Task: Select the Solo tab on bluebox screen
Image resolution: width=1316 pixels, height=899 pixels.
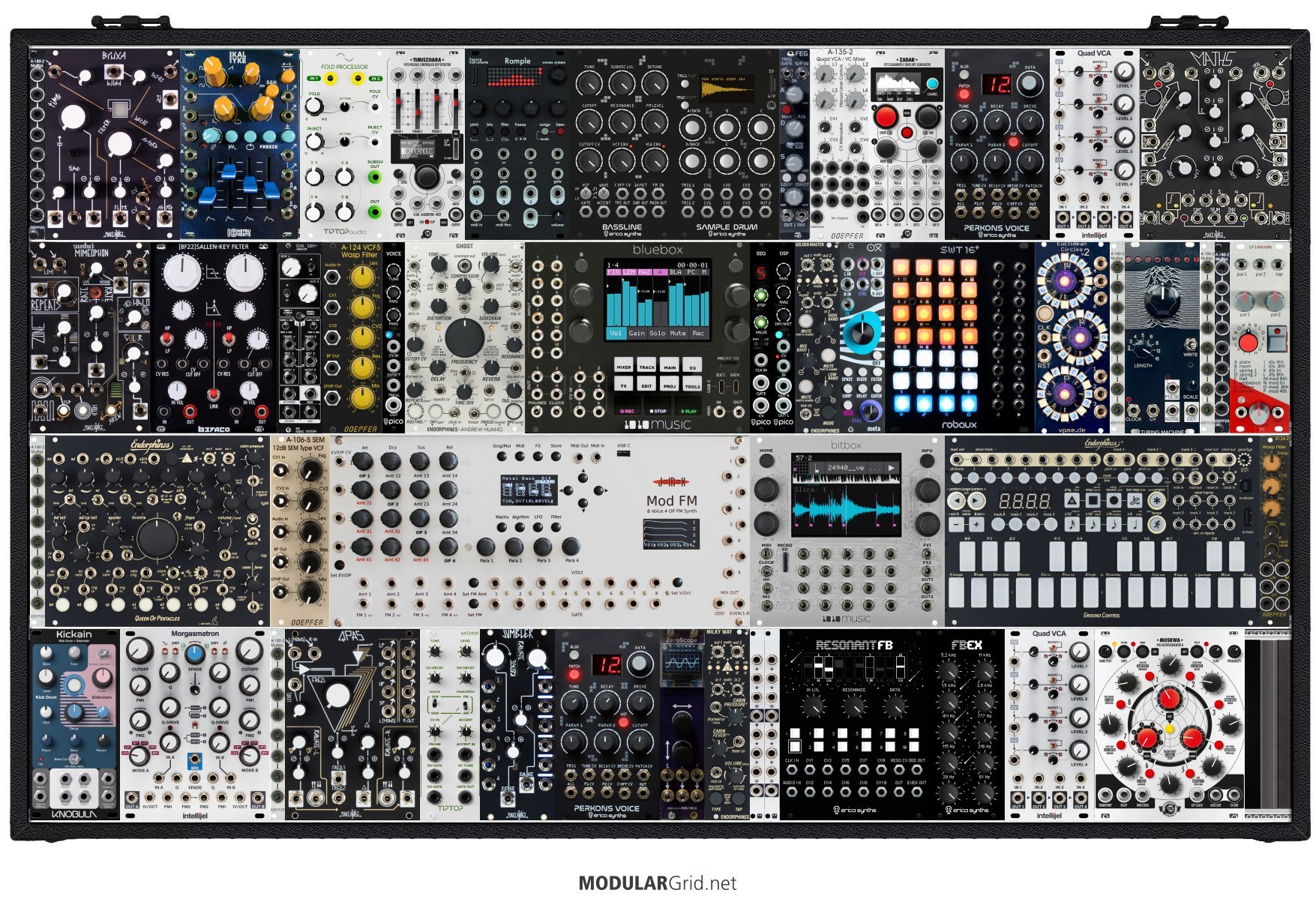Action: click(658, 333)
